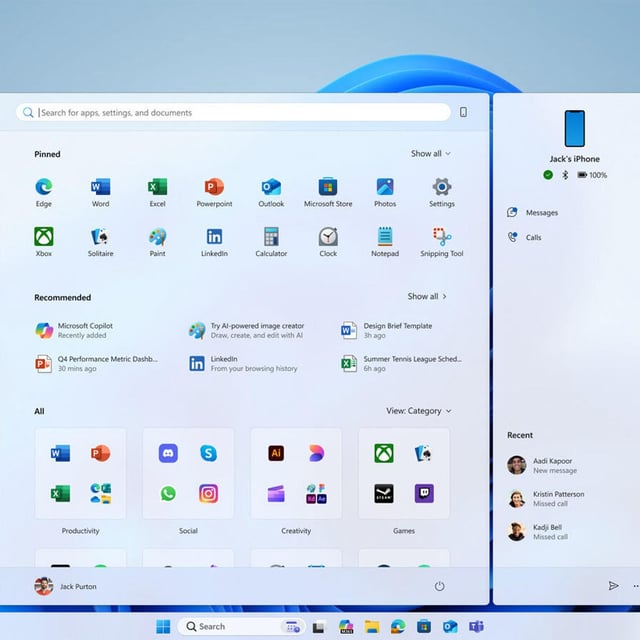The image size is (640, 640).
Task: Launch Word from the Pinned section
Action: pyautogui.click(x=100, y=193)
